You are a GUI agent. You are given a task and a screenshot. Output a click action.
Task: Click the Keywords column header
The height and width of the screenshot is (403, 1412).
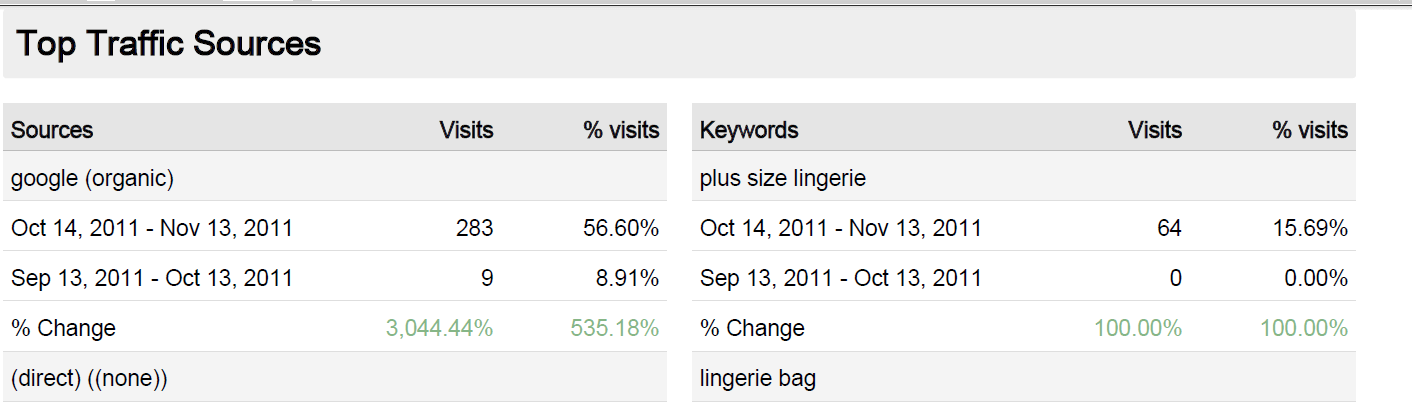(749, 130)
